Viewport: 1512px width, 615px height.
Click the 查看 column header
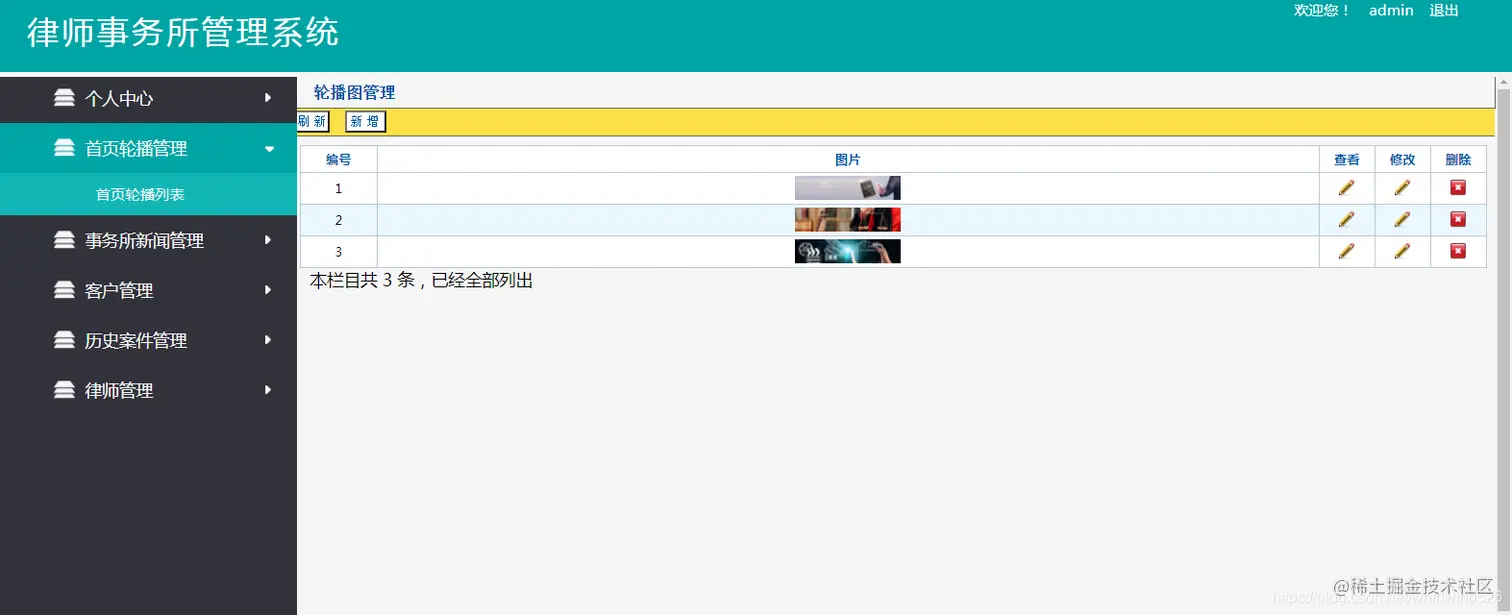[x=1347, y=160]
